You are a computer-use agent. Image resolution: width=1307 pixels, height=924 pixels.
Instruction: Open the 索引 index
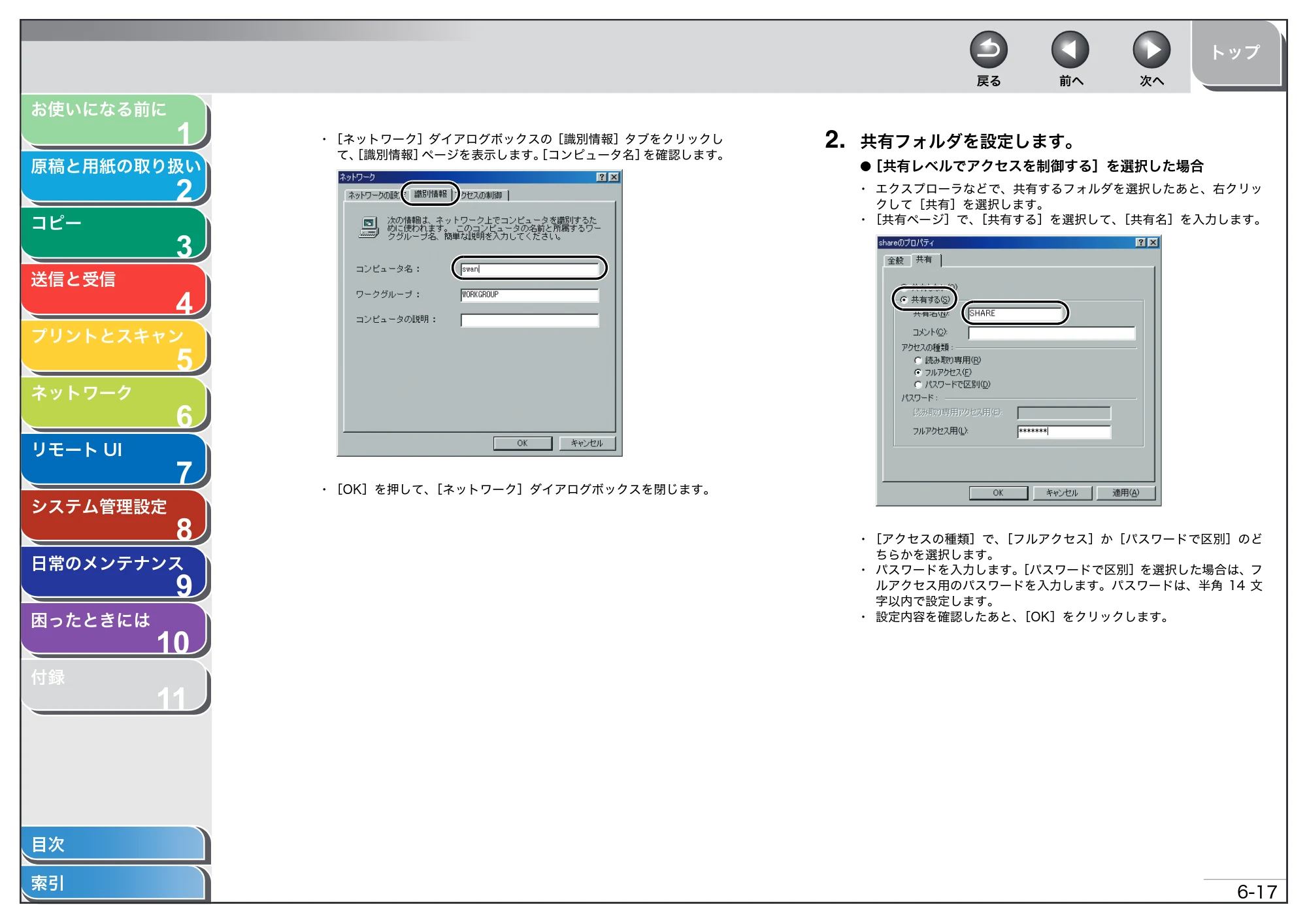(x=113, y=883)
